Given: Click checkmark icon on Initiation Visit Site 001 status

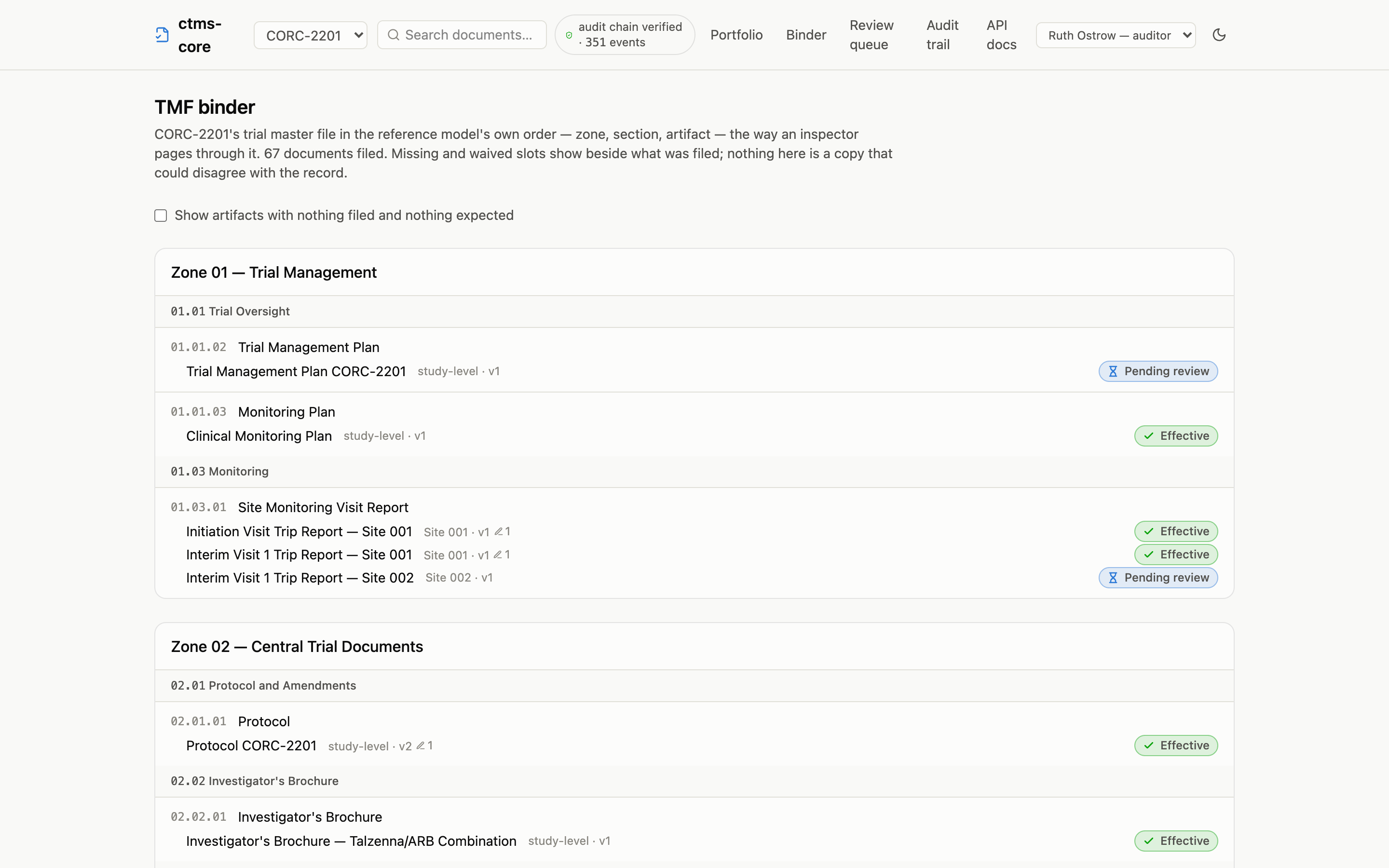Looking at the screenshot, I should 1148,531.
